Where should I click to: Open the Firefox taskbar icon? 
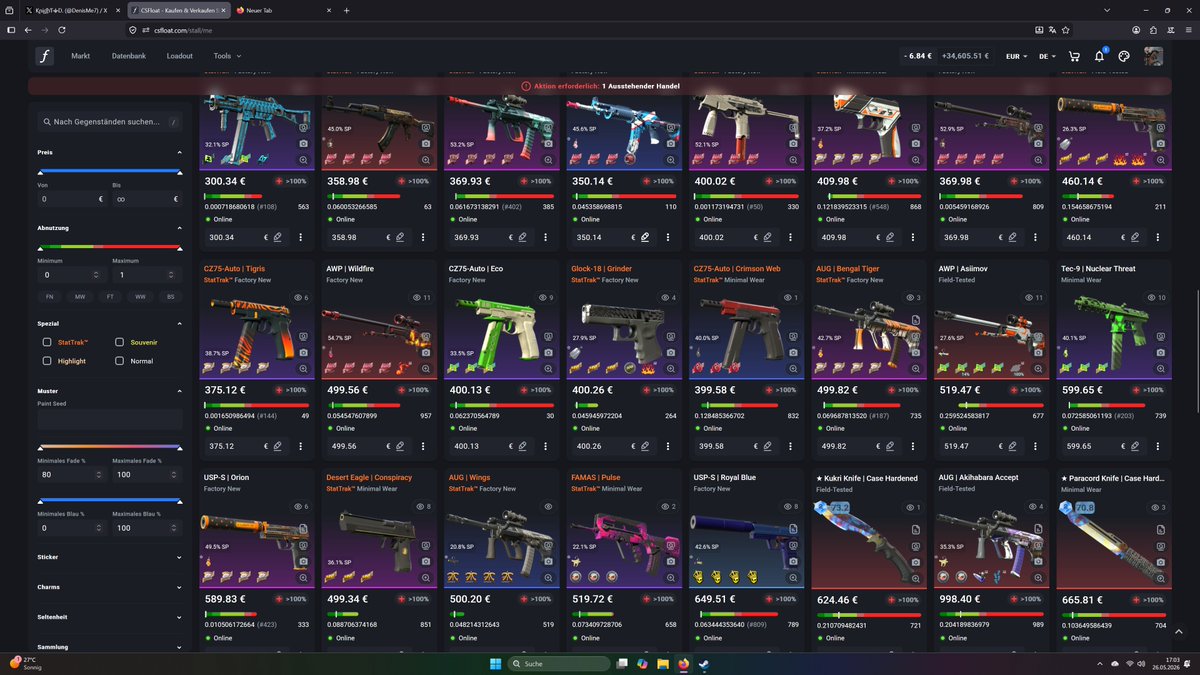pyautogui.click(x=683, y=663)
